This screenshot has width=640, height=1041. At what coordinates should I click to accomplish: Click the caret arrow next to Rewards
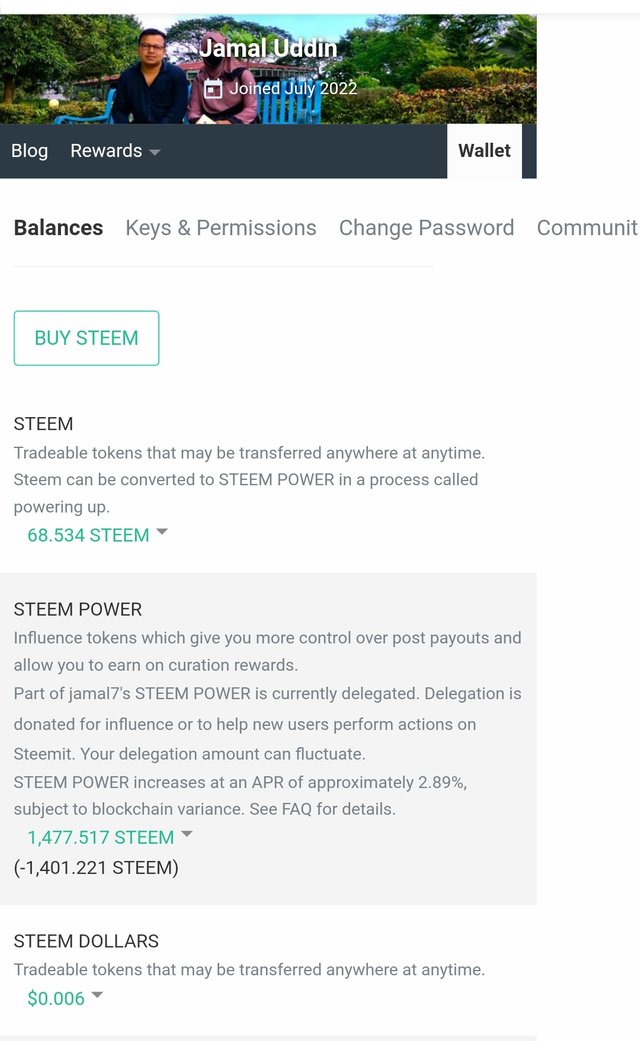(x=154, y=152)
